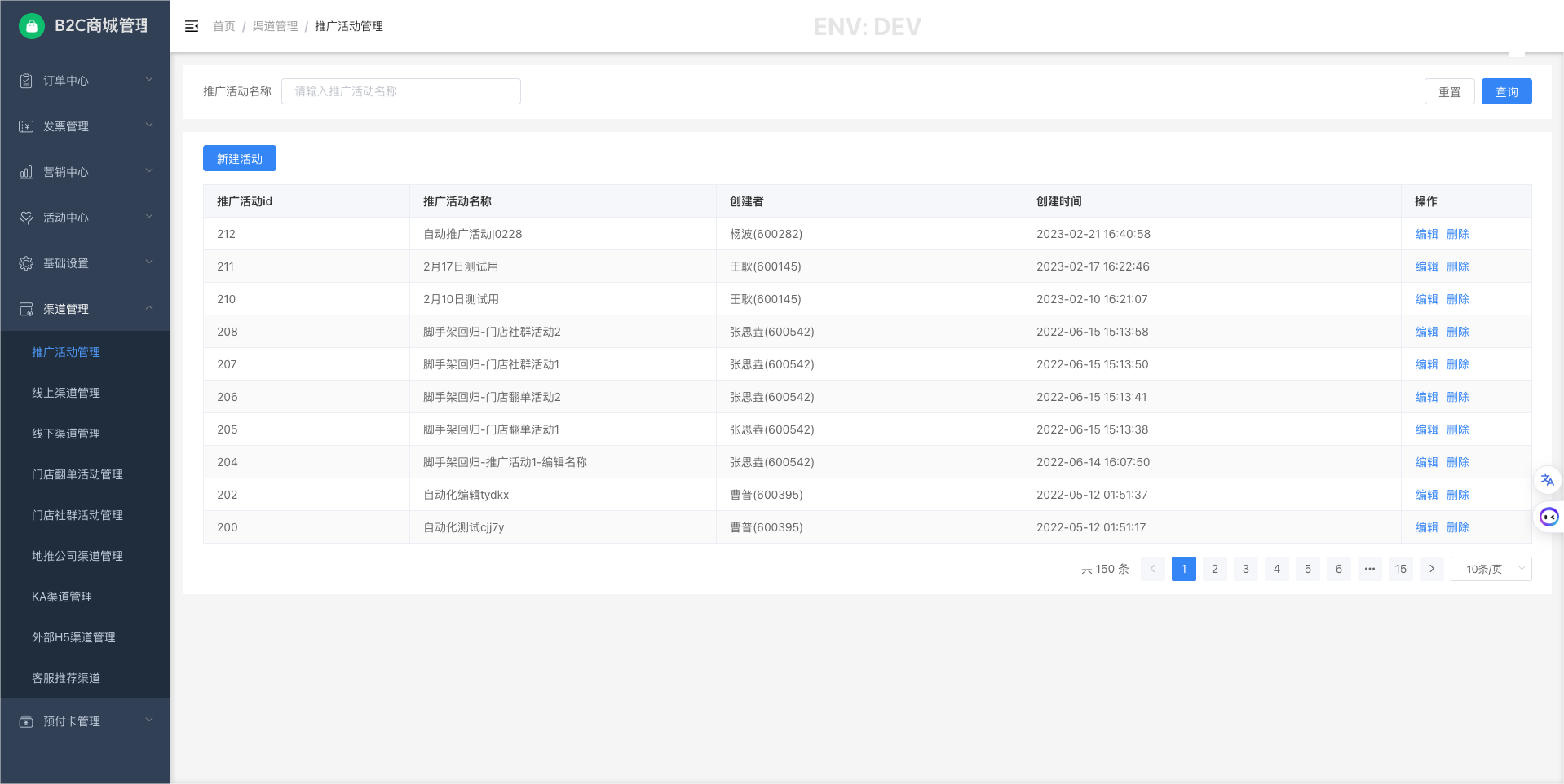Viewport: 1564px width, 784px height.
Task: Edit activity 204 推广活动1-编辑名称
Action: point(1427,462)
